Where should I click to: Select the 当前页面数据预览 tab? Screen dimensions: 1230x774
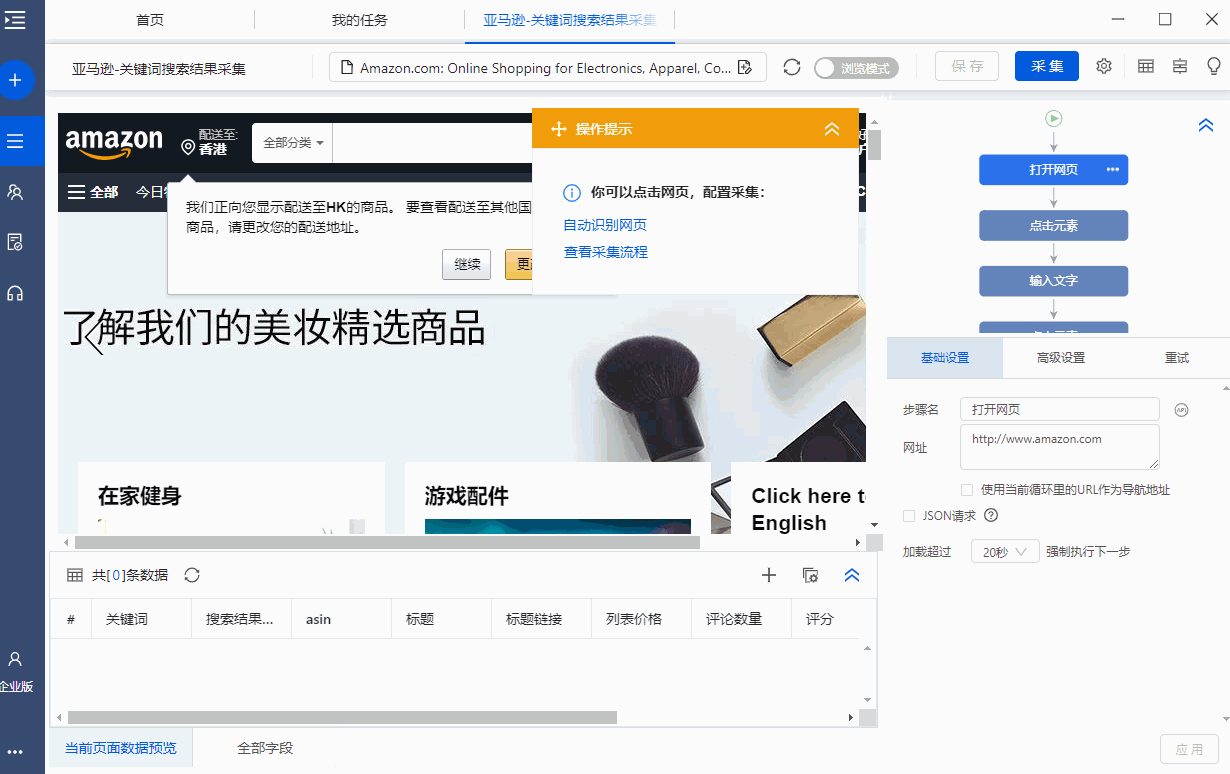click(x=121, y=748)
